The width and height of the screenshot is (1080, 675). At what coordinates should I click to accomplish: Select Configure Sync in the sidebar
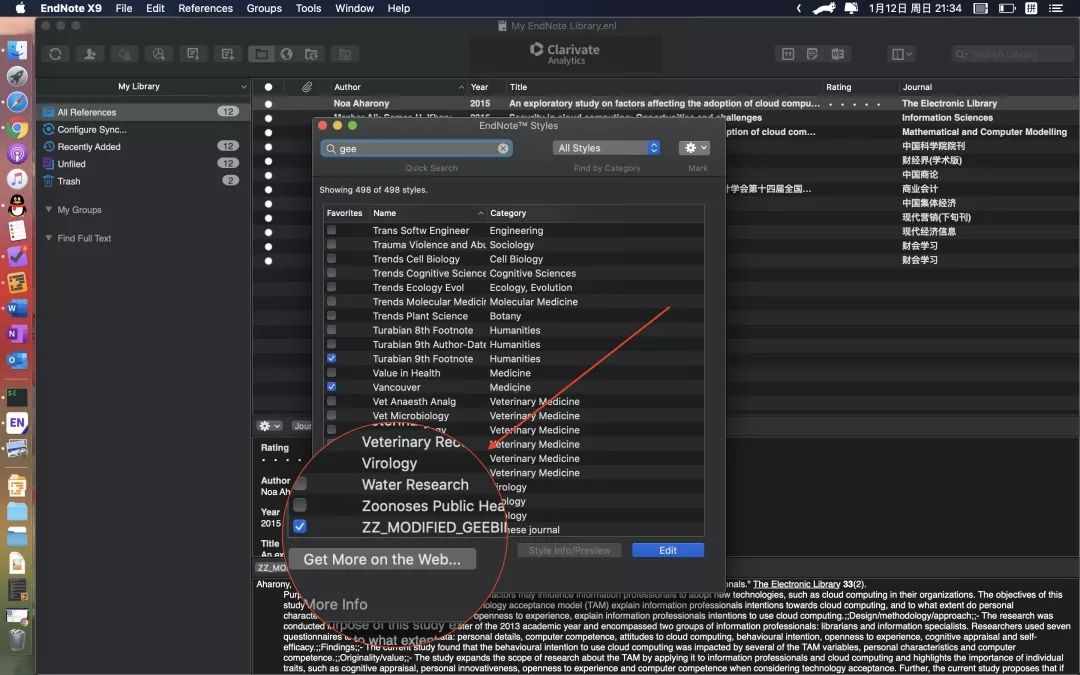coord(141,129)
